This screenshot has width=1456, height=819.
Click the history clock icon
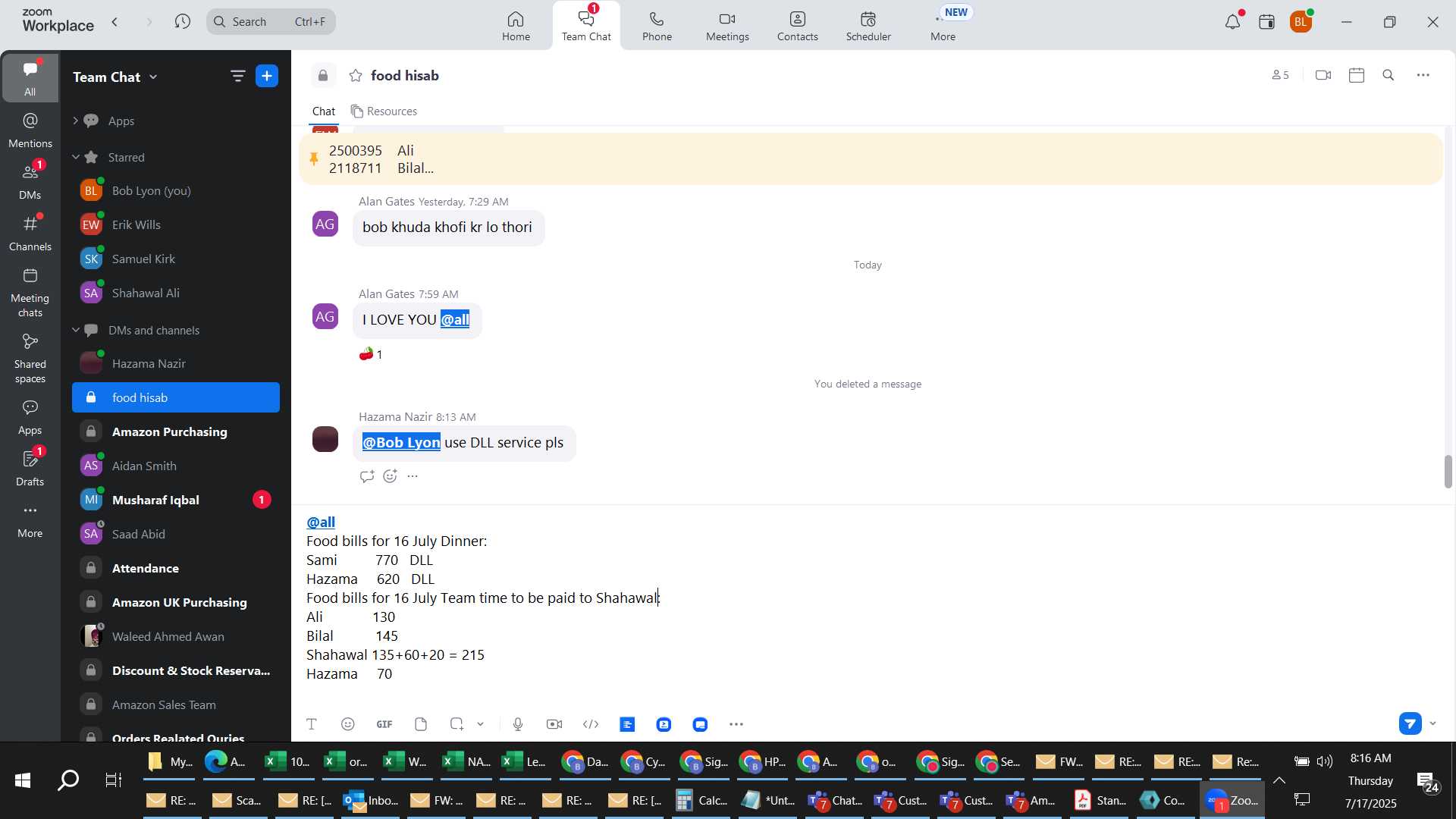click(182, 22)
